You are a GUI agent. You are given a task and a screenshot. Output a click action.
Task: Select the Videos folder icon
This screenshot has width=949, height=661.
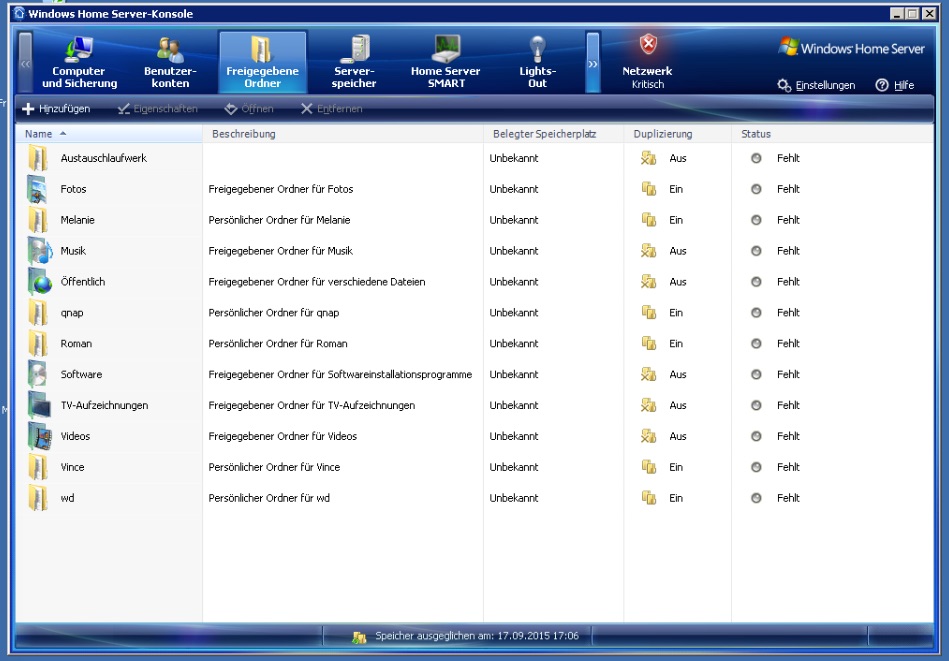point(39,436)
